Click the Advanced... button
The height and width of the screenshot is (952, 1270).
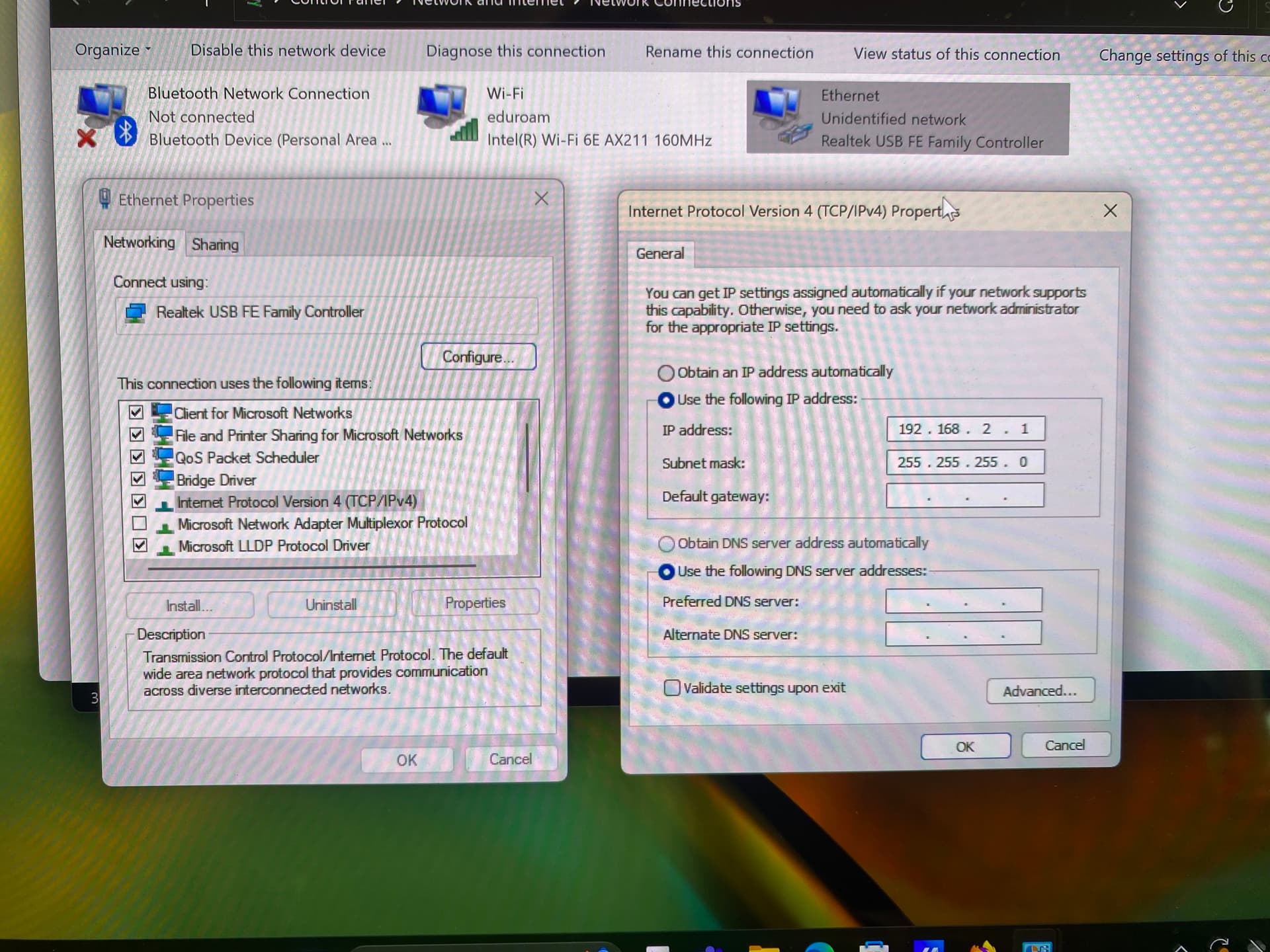tap(1039, 691)
